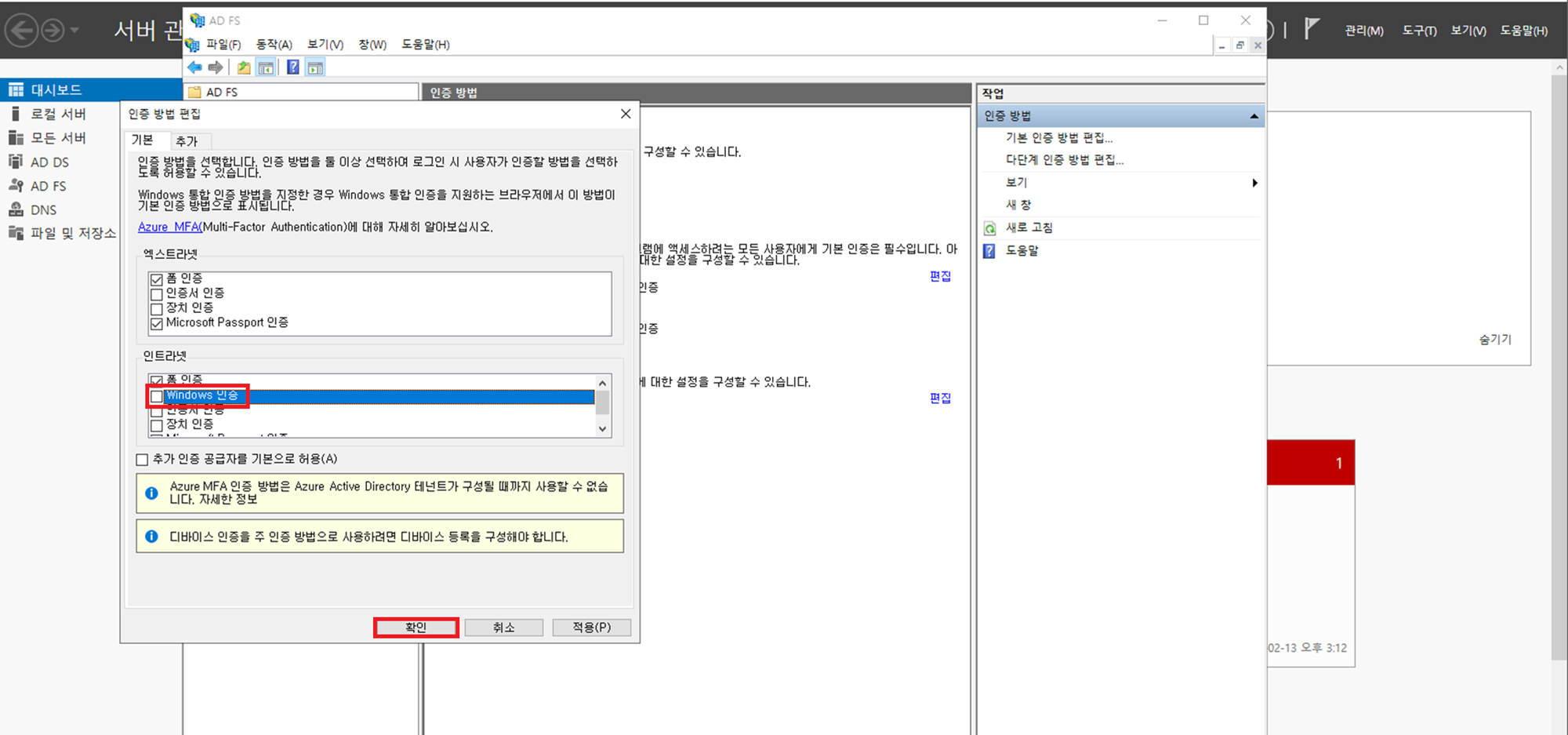1568x735 pixels.
Task: Open the 창(W) menu
Action: [x=372, y=45]
